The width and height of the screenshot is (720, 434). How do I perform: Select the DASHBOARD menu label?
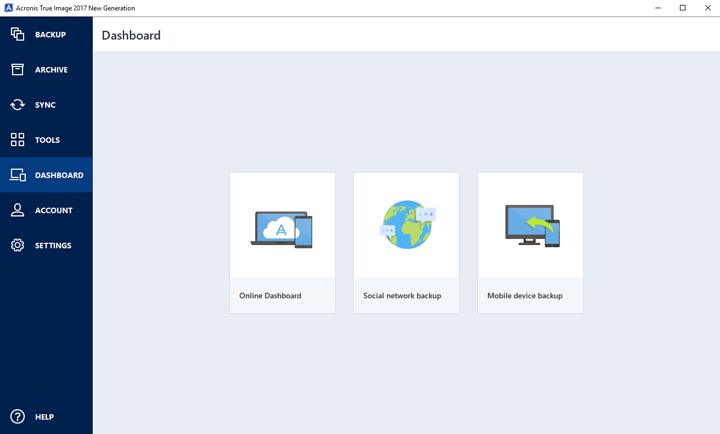(x=59, y=175)
